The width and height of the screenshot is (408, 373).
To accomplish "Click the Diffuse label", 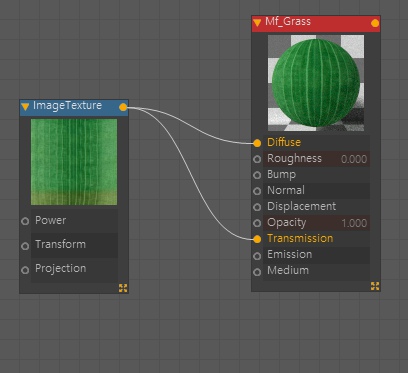I will (284, 142).
